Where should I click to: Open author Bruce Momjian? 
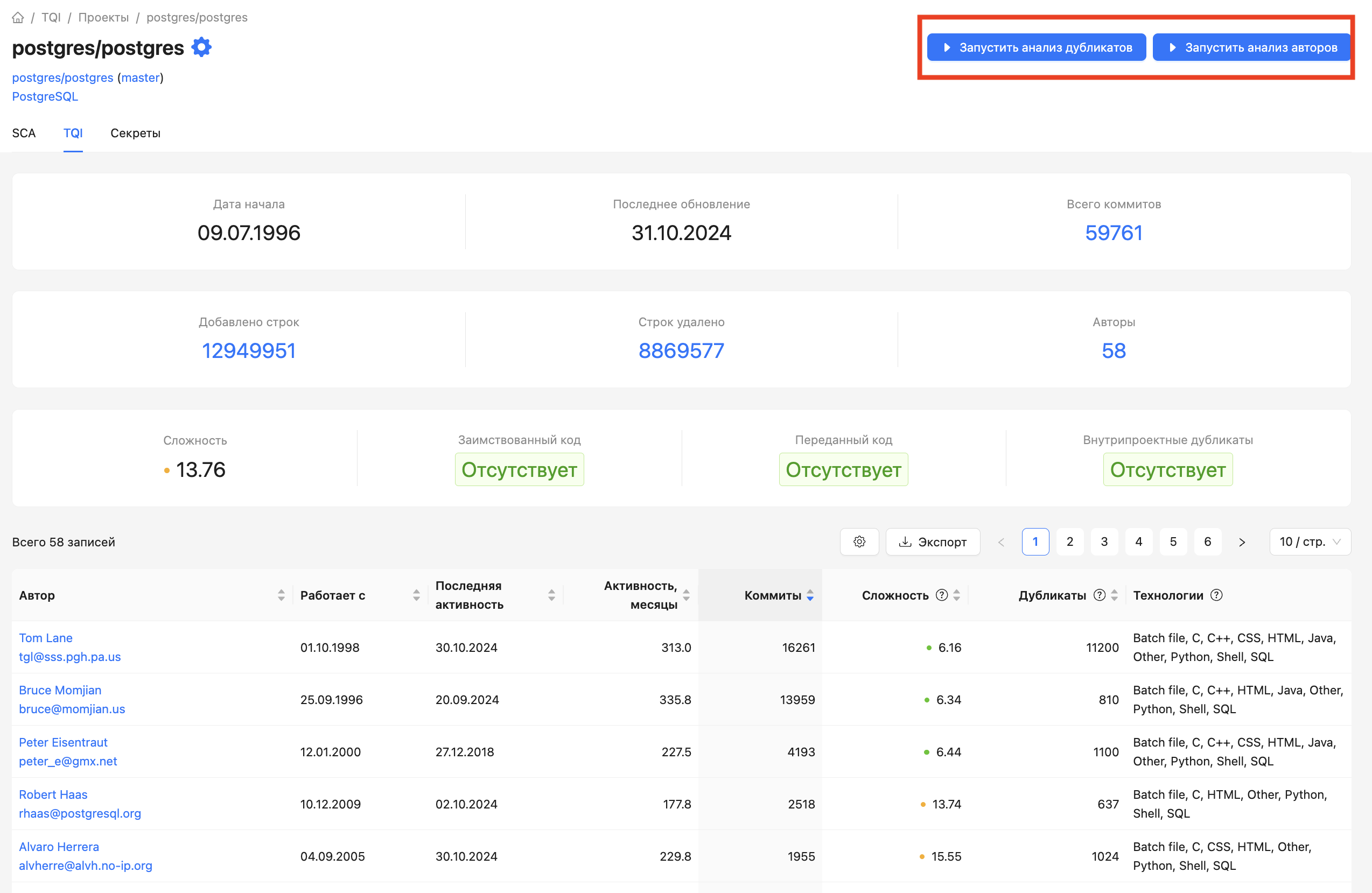60,690
